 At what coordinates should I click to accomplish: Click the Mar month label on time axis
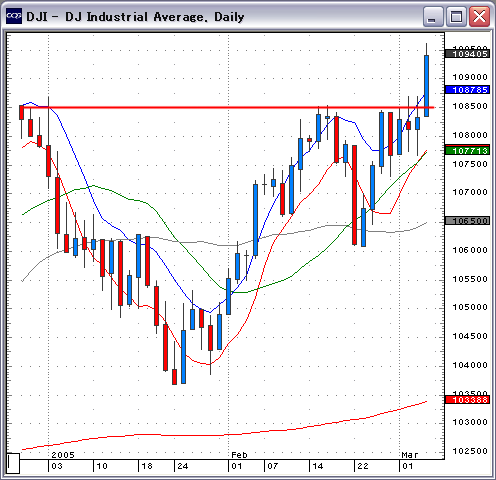410,455
